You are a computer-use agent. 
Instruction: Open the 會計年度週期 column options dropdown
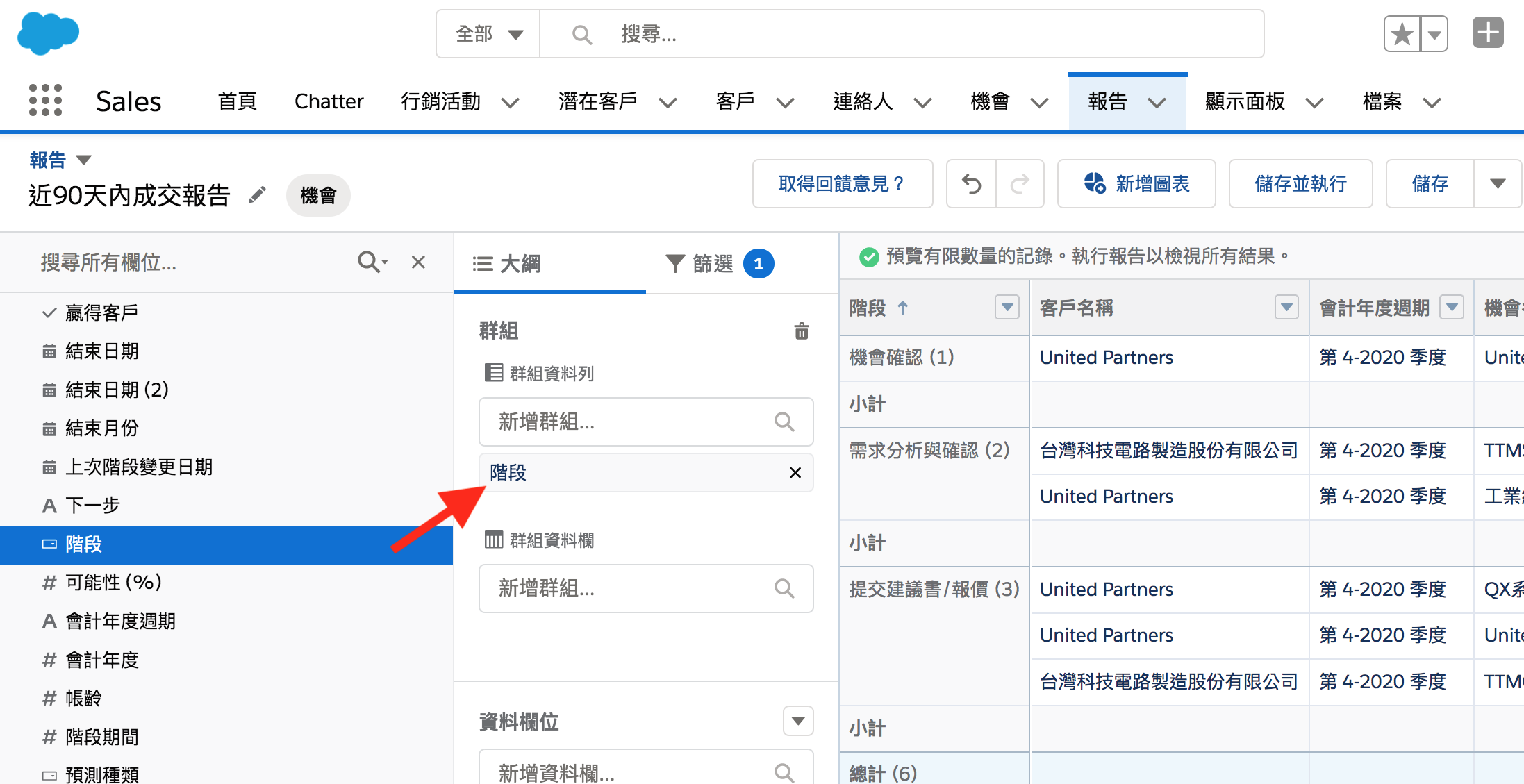[x=1452, y=307]
